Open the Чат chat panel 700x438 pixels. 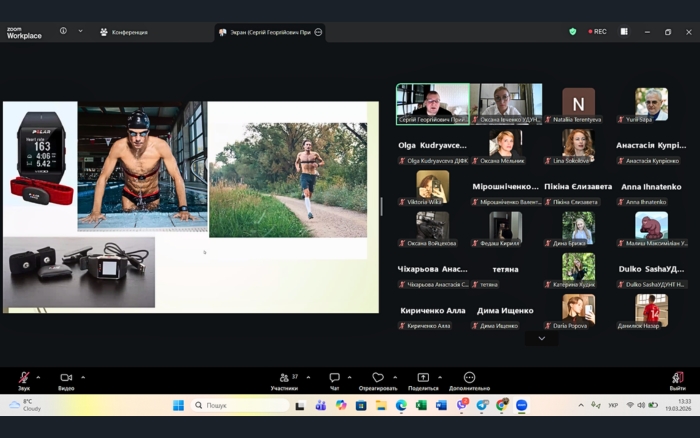tap(334, 379)
